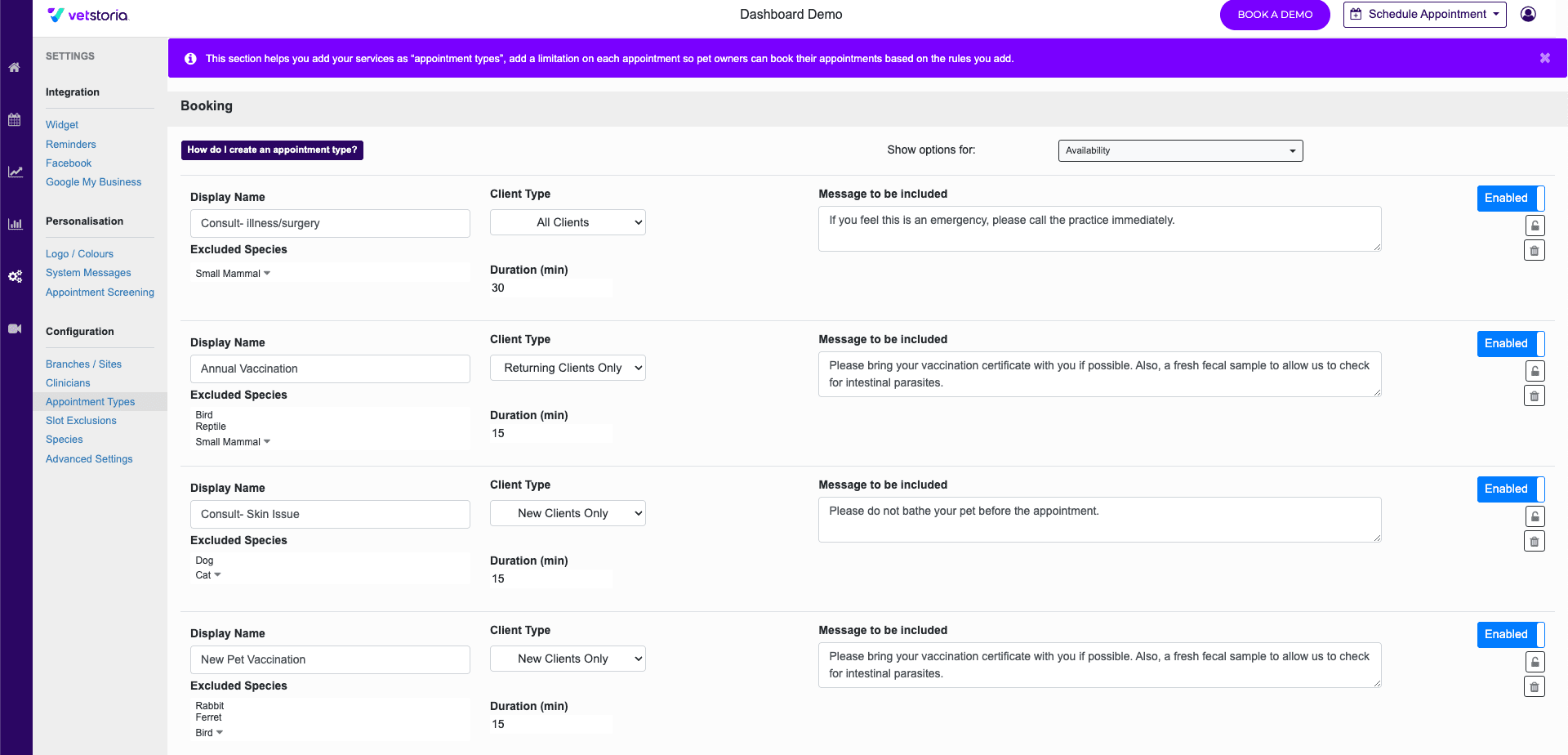The height and width of the screenshot is (755, 1568).
Task: Click the Consult- Skin Issue display name field
Action: (x=330, y=515)
